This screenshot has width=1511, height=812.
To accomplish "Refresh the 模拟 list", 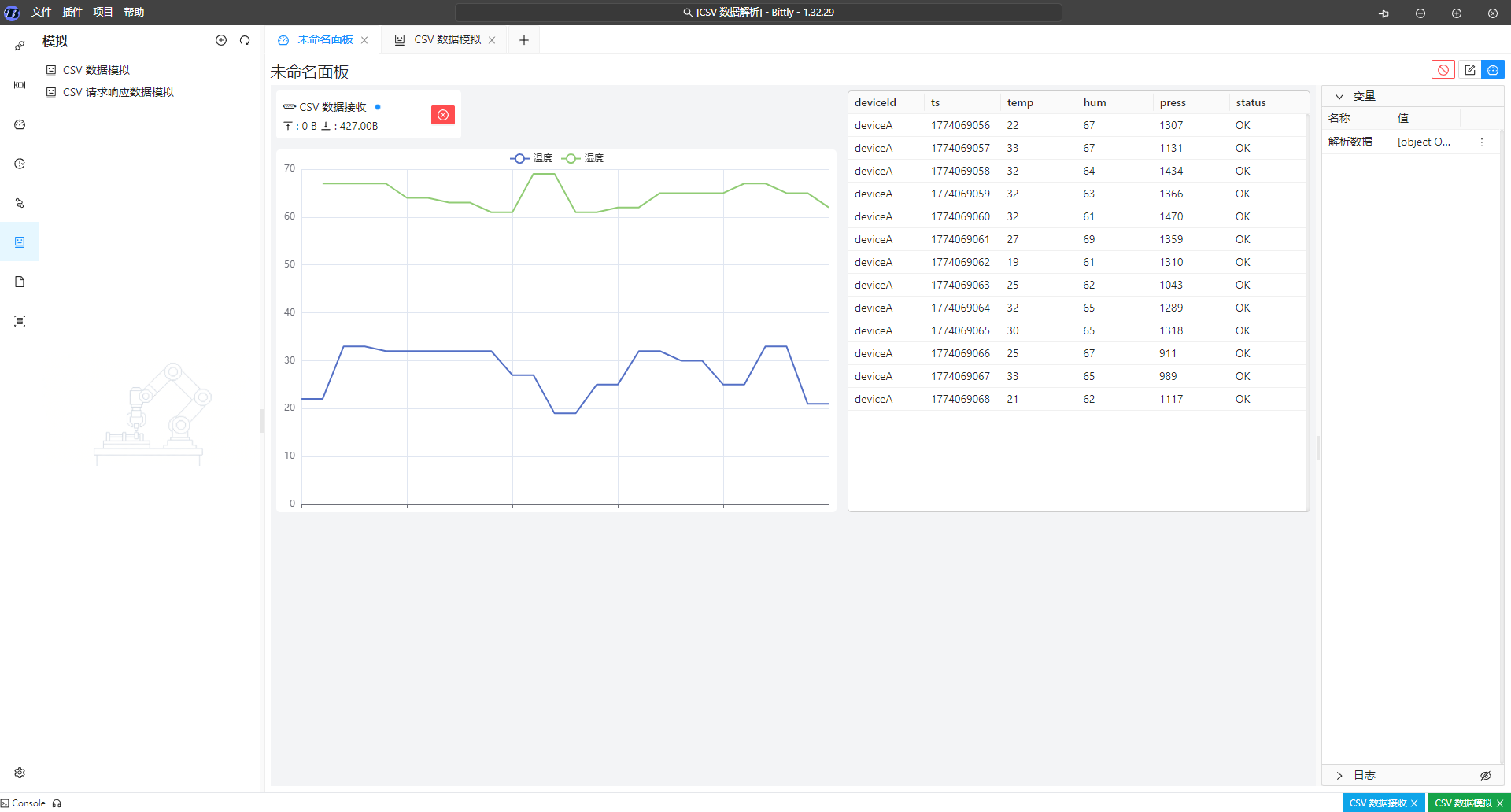I will 245,40.
